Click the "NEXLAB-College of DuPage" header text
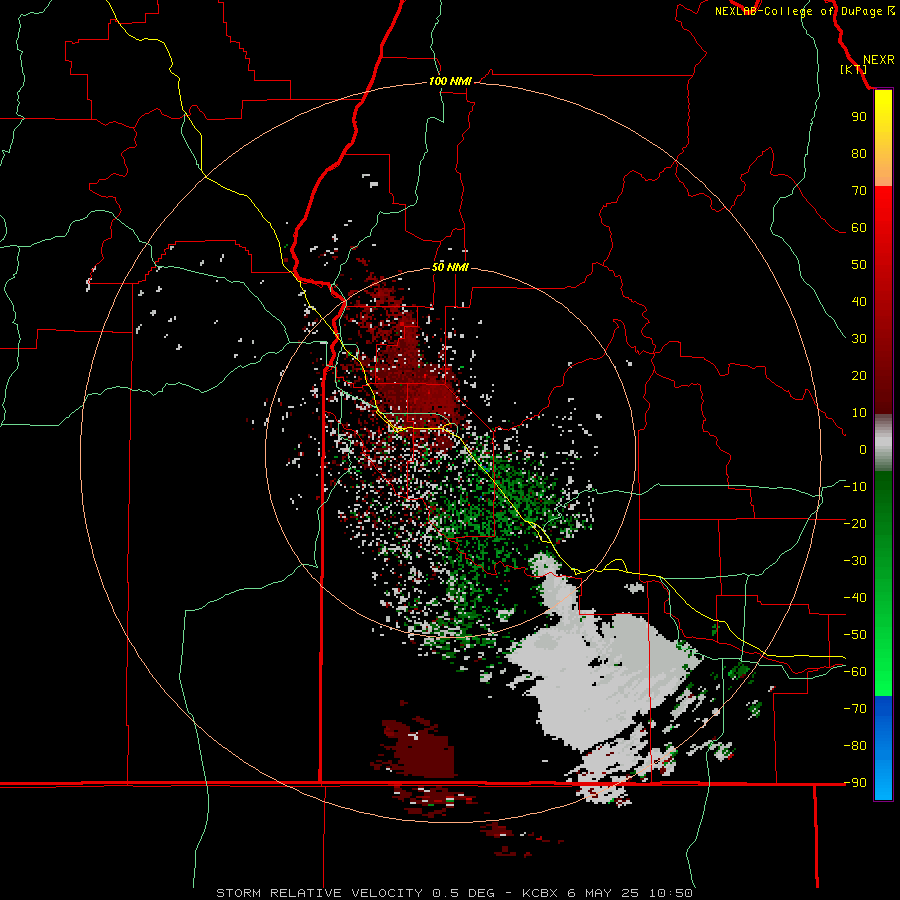Screen dimensions: 900x900 (x=798, y=11)
